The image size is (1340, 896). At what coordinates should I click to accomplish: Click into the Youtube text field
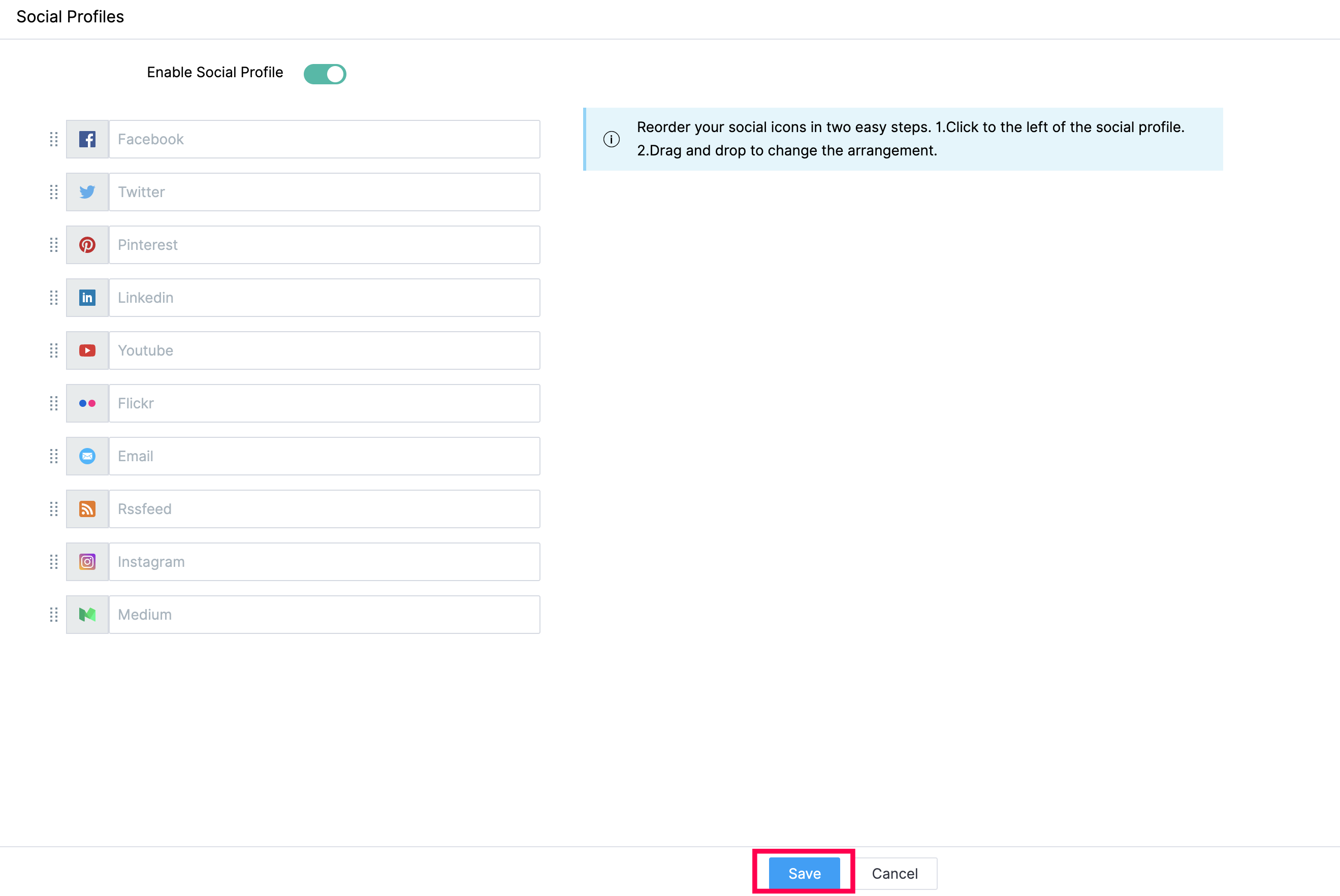pos(324,350)
